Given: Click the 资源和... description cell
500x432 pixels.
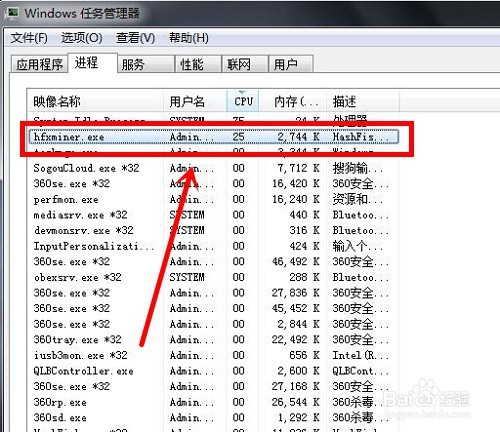Looking at the screenshot, I should coord(358,199).
